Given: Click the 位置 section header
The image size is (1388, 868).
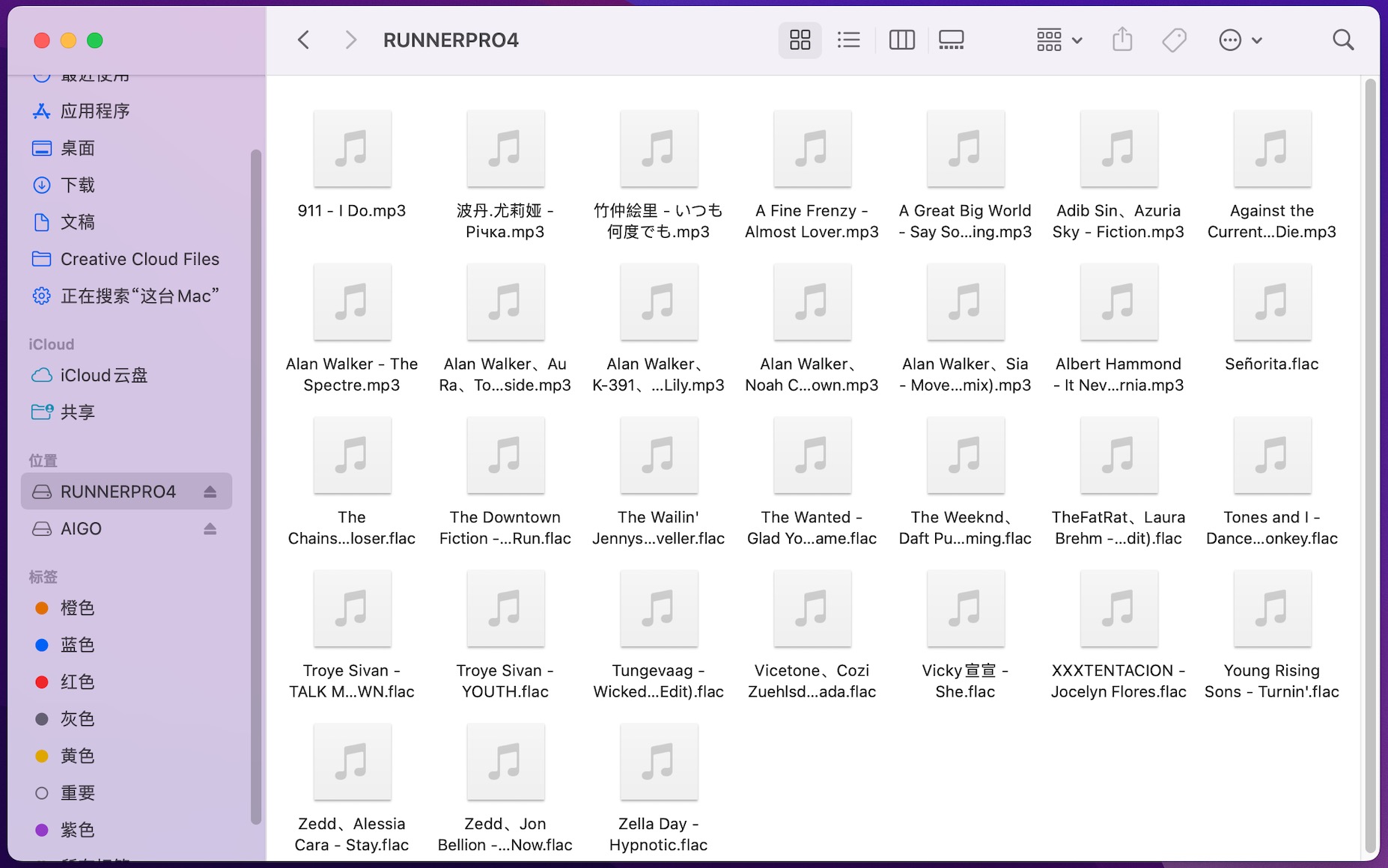Looking at the screenshot, I should 43,461.
